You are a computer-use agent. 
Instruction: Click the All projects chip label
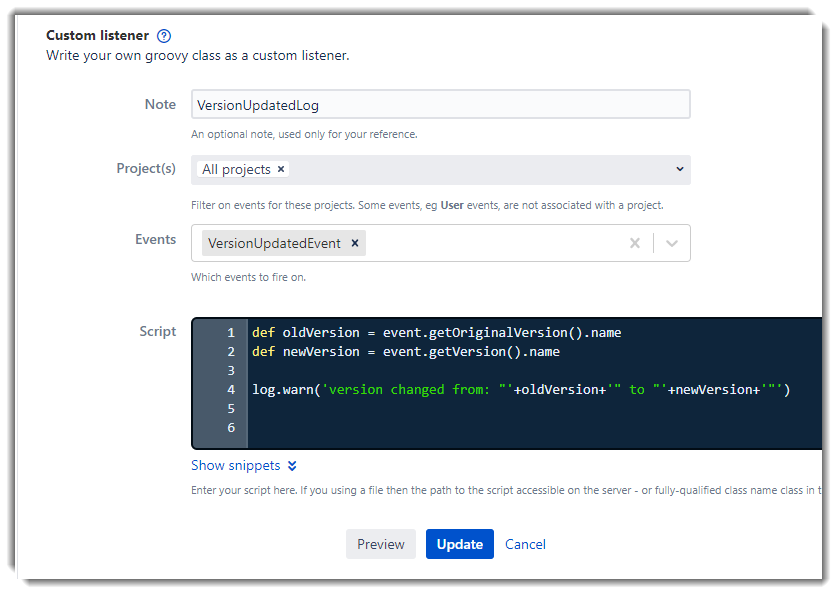(x=236, y=169)
